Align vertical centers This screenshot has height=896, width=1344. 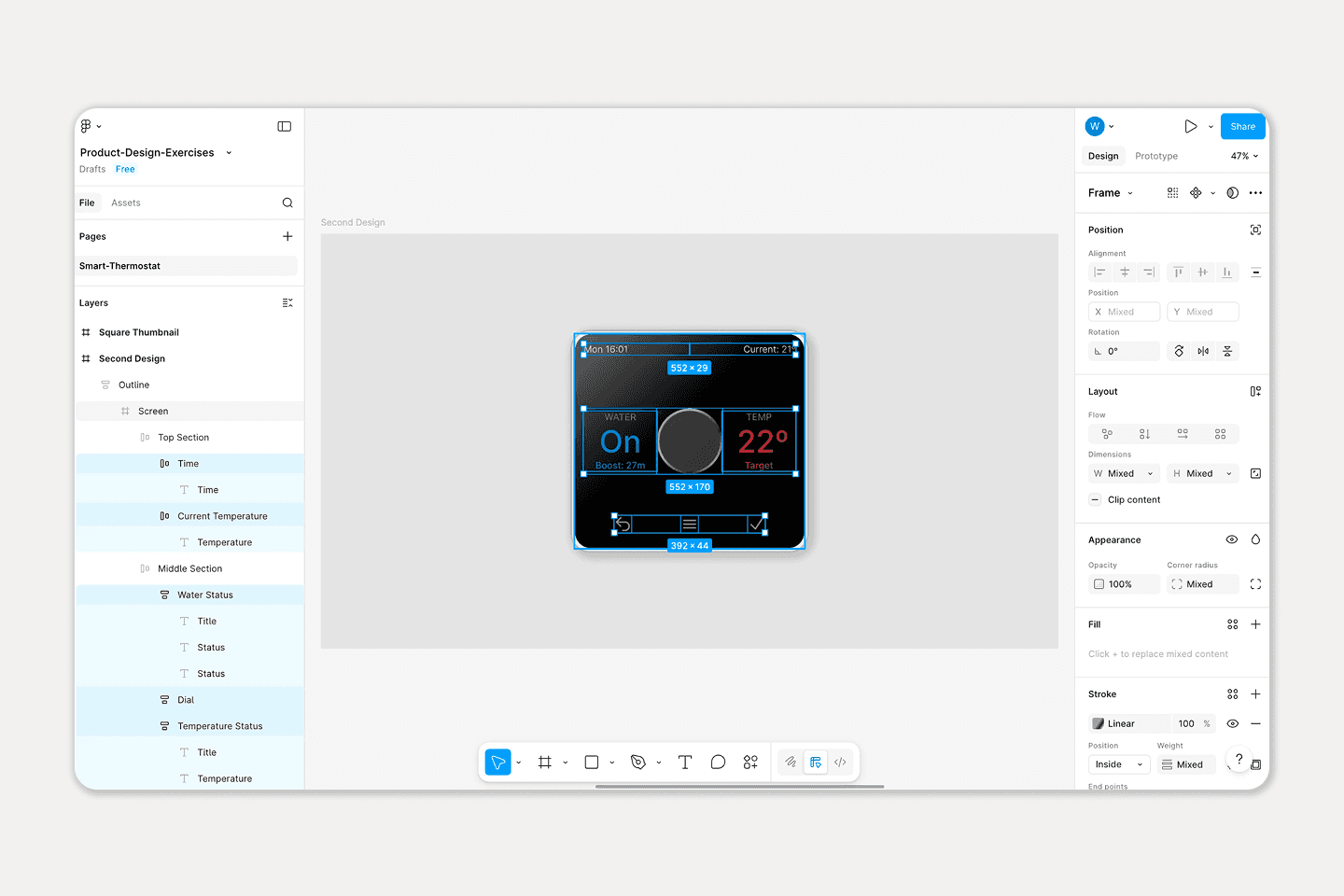[1202, 273]
